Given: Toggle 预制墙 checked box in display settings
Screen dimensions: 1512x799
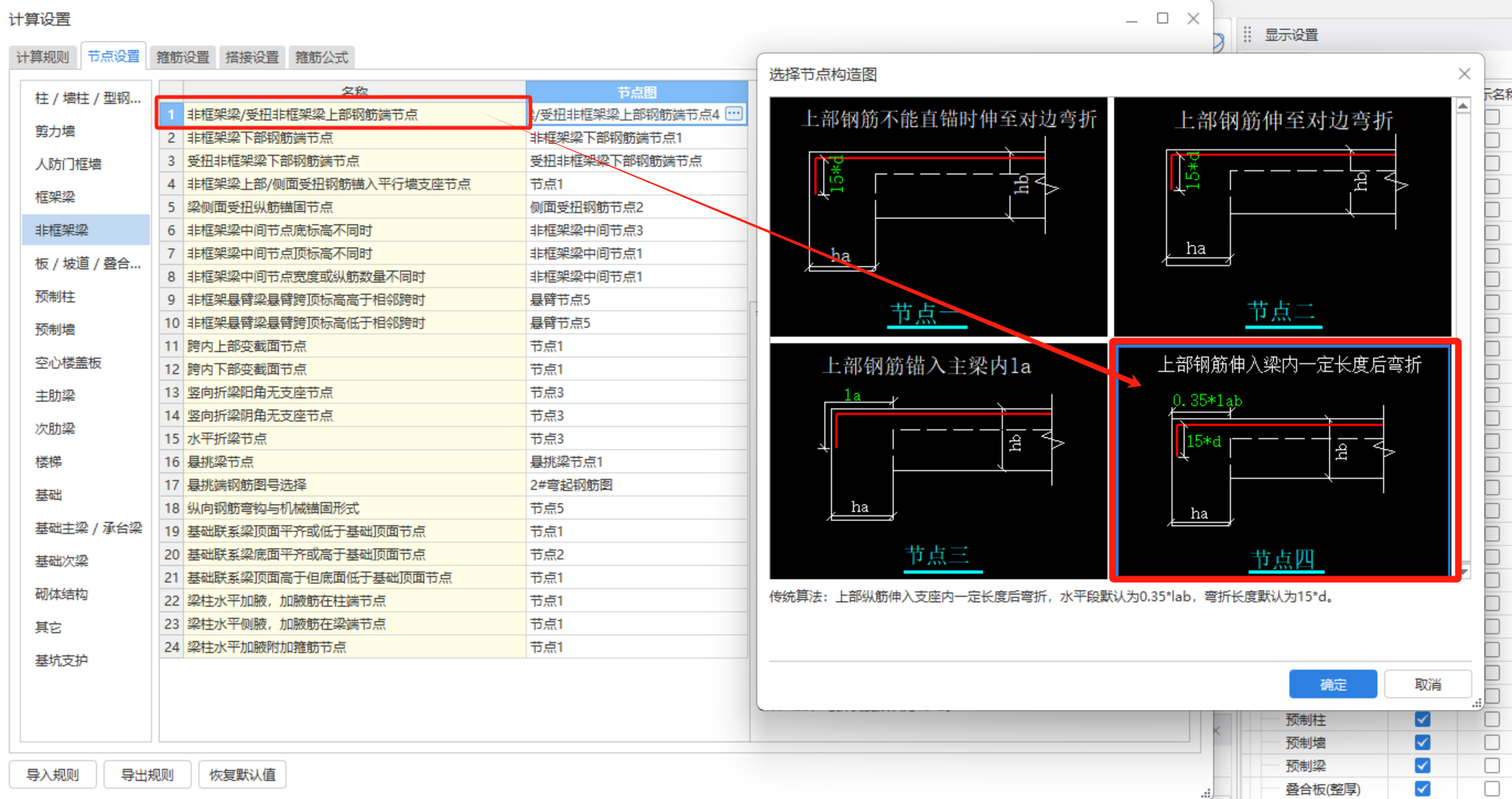Looking at the screenshot, I should (x=1422, y=742).
